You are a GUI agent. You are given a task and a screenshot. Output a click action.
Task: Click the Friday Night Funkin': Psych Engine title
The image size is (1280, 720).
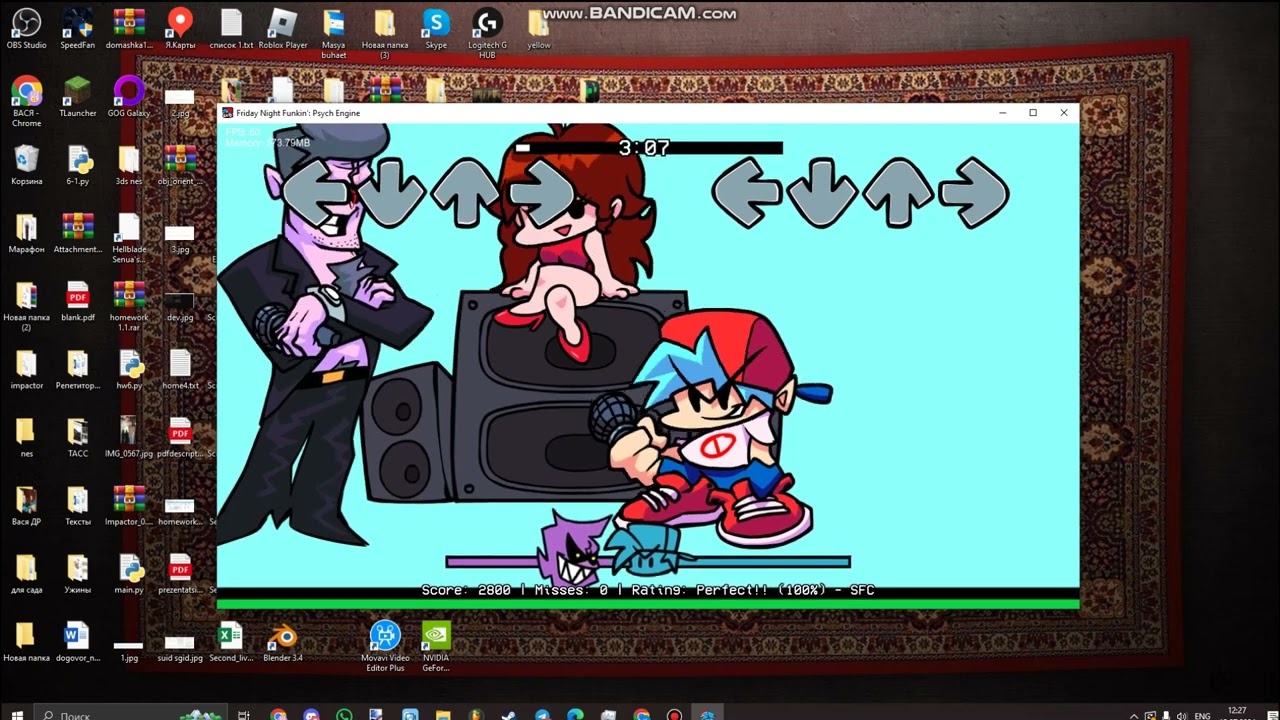(298, 113)
